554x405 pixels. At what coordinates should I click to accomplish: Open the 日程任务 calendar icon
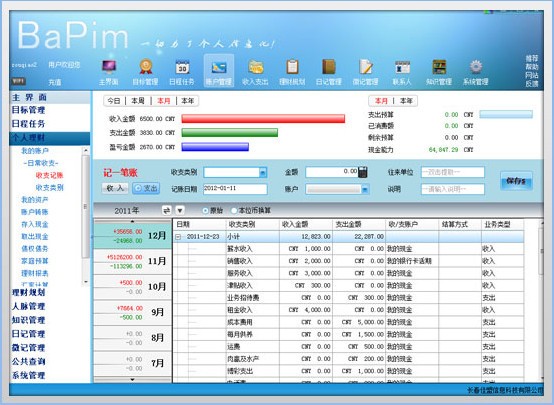[182, 66]
